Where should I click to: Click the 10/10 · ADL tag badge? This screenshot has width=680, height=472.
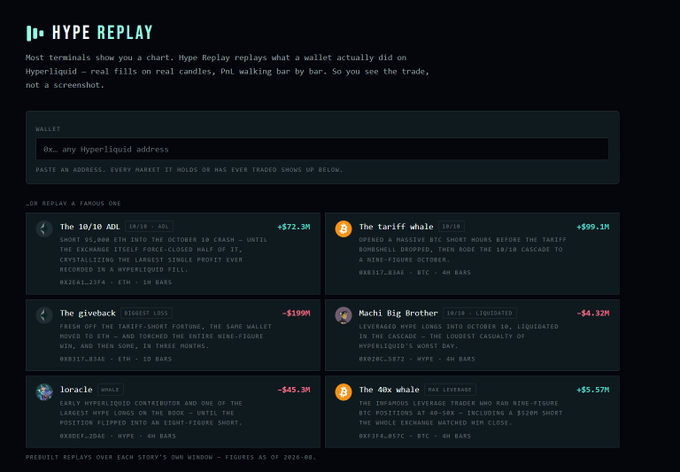click(149, 226)
